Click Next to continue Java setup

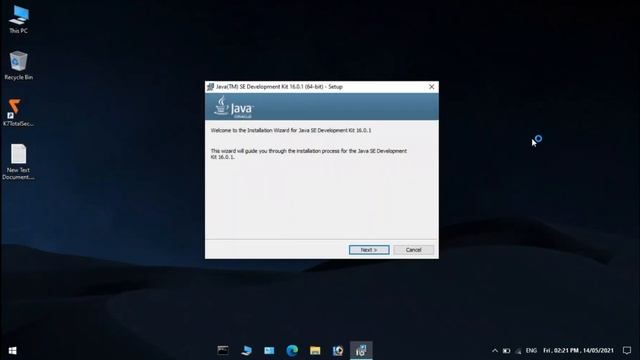tap(369, 250)
